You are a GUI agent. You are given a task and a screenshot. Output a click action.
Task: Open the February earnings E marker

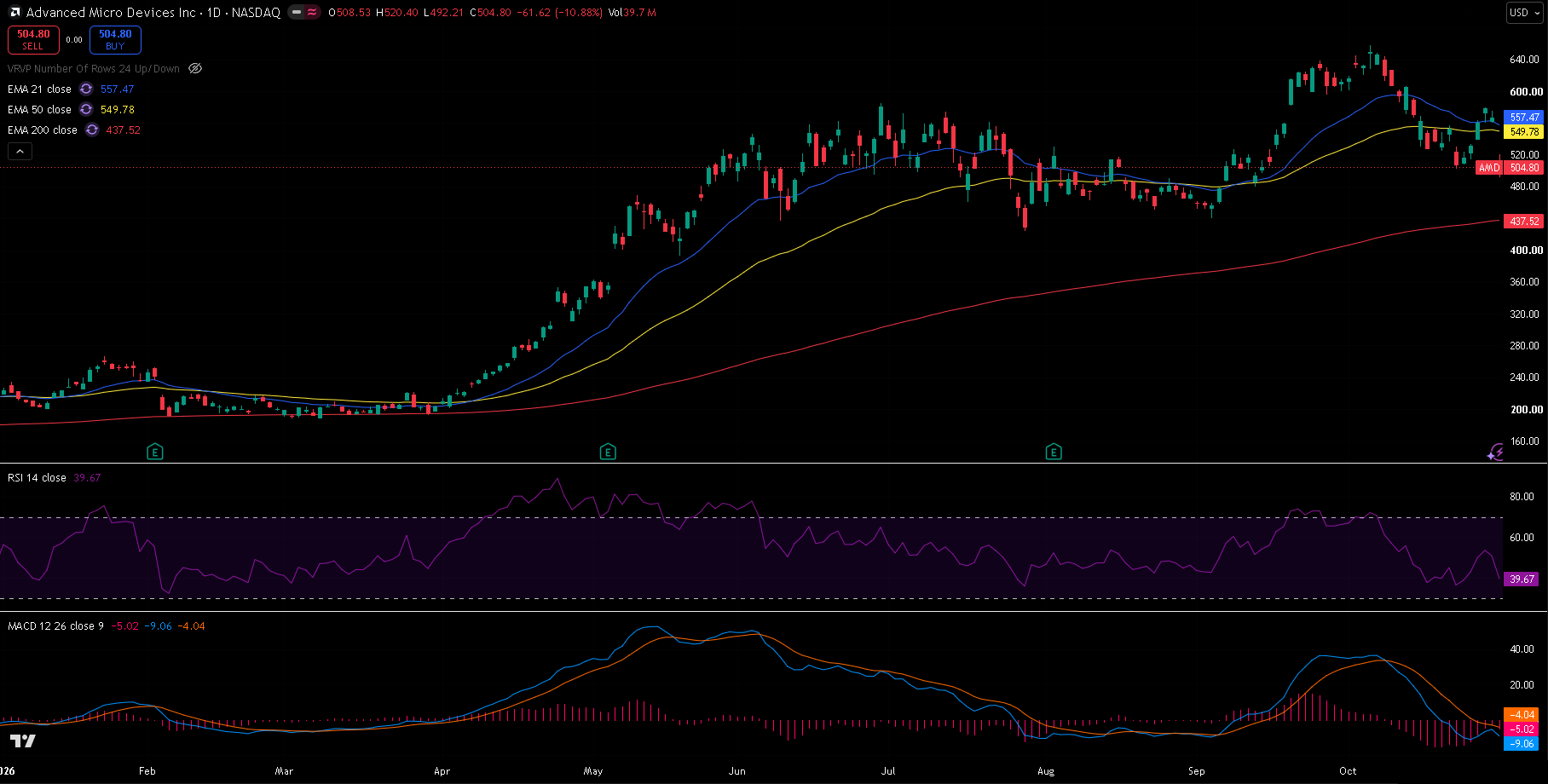154,452
